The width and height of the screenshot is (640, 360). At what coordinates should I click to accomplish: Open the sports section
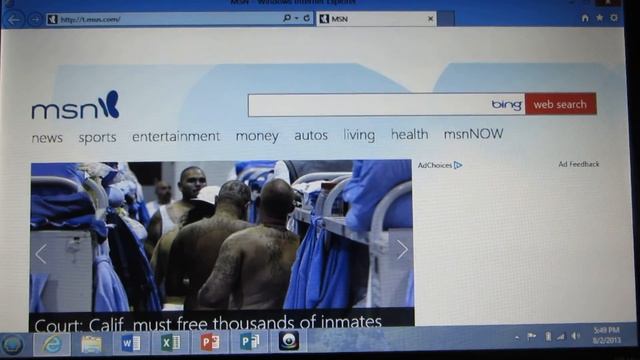click(98, 138)
